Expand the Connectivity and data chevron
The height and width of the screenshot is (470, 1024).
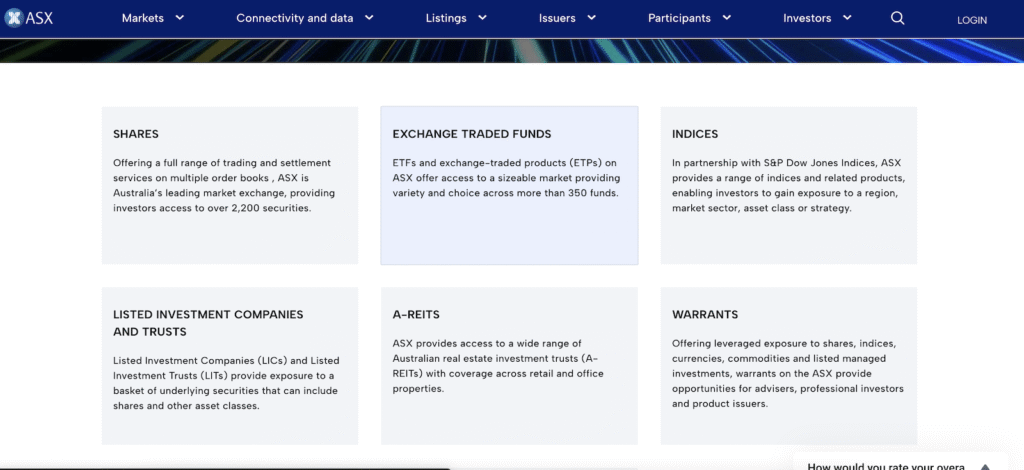point(369,18)
